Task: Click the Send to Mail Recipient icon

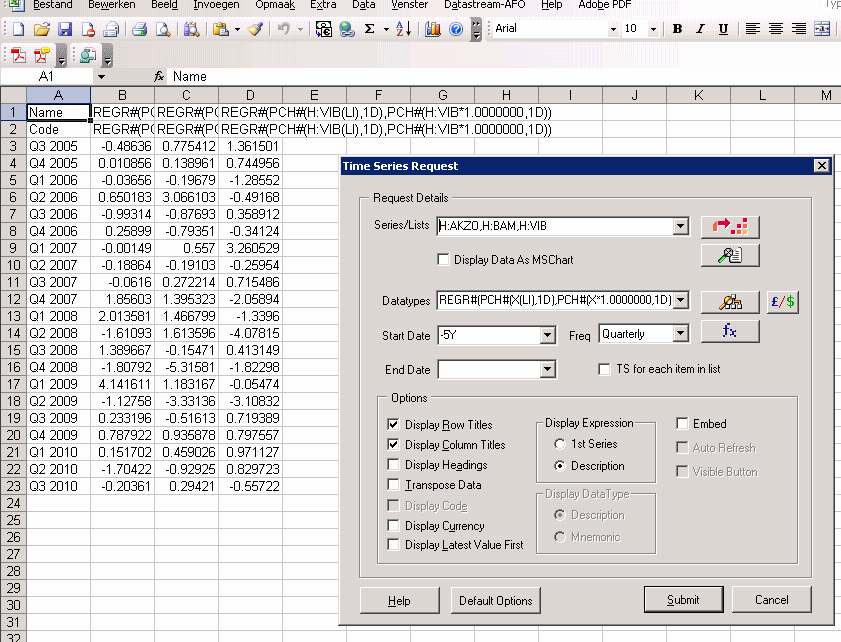Action: 111,29
